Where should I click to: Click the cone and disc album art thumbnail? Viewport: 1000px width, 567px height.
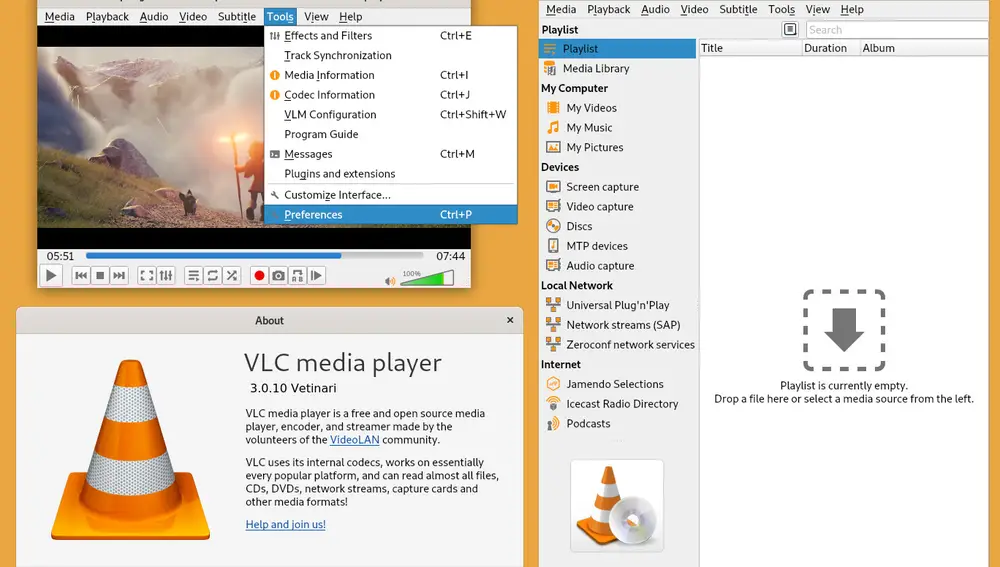617,505
